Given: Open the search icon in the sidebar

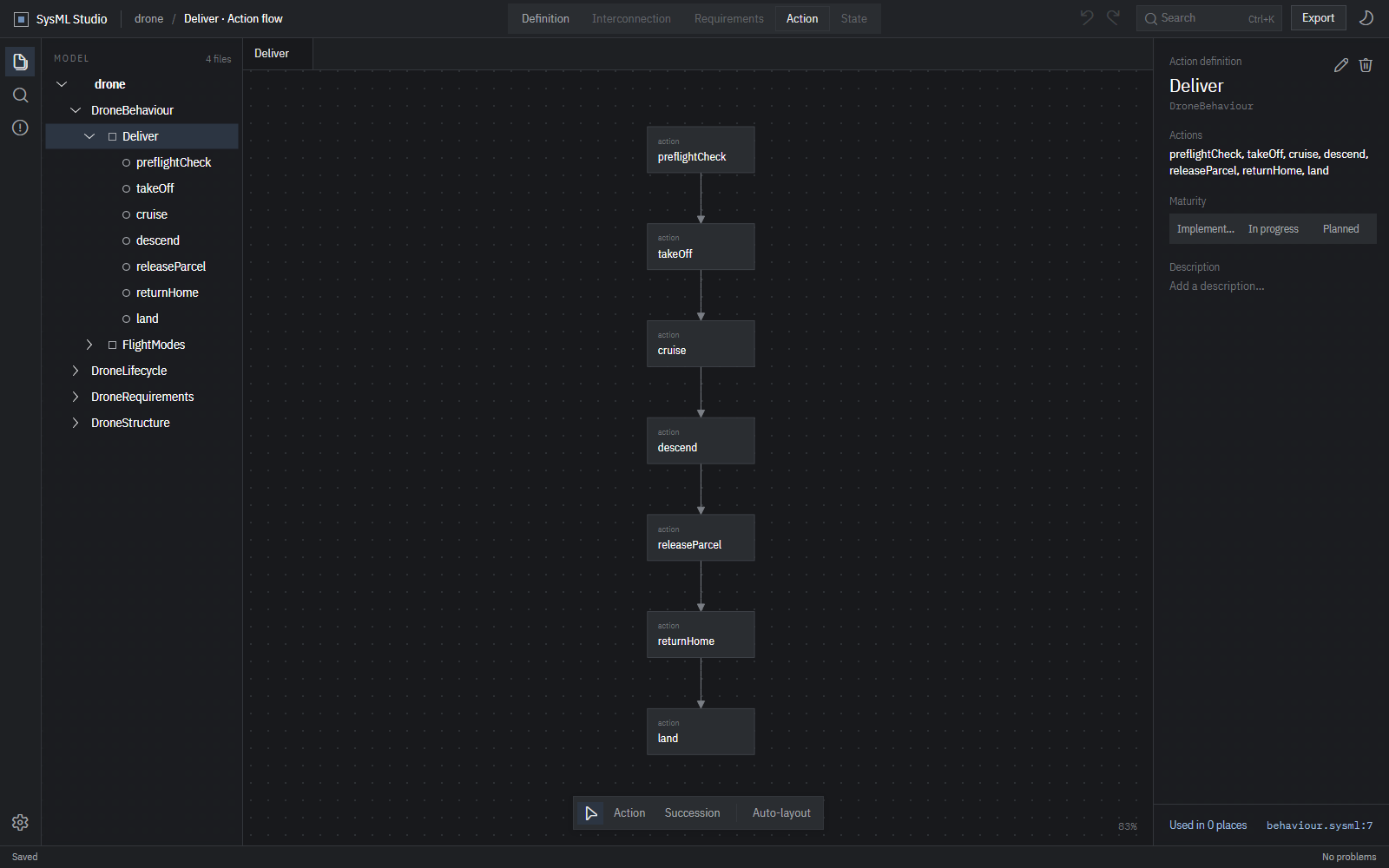Looking at the screenshot, I should coord(20,95).
